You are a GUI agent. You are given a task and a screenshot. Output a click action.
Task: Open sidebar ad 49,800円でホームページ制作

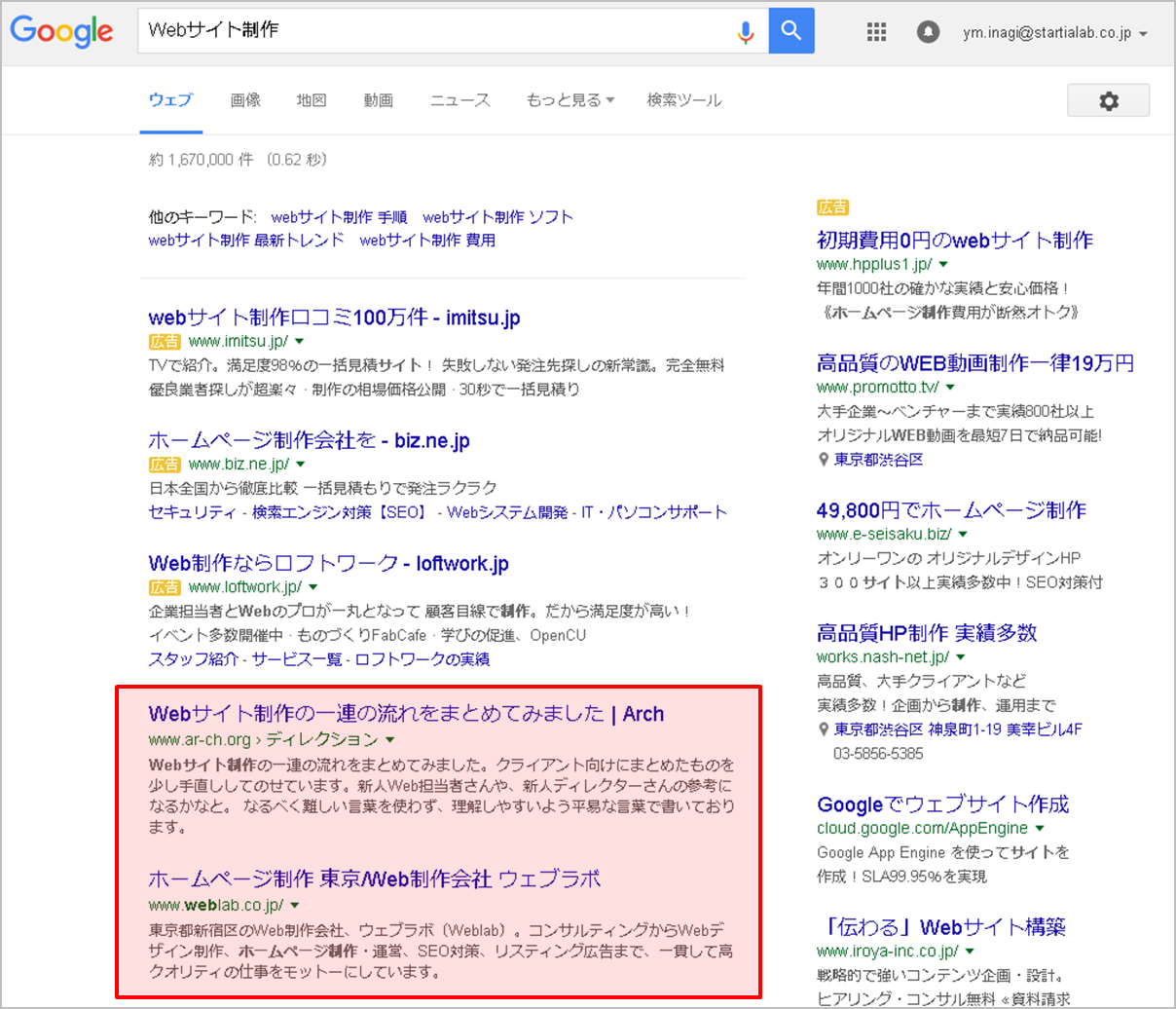tap(951, 509)
